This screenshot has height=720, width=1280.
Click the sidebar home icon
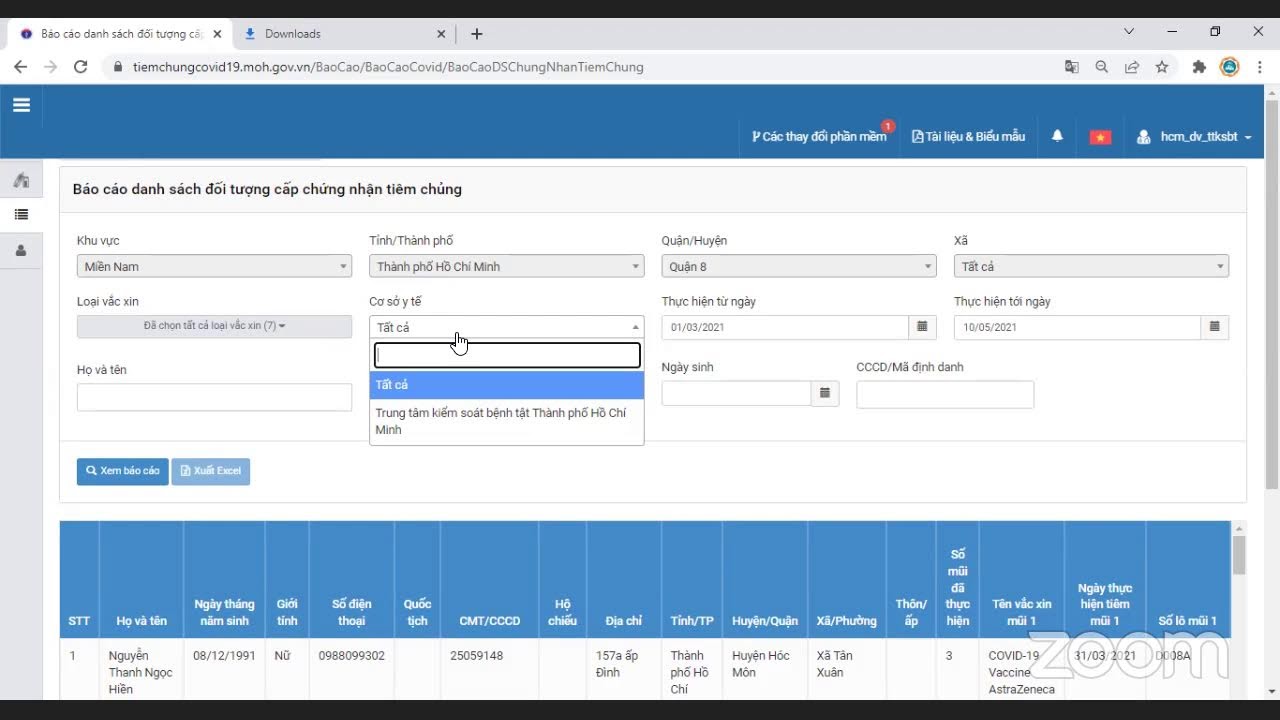pos(21,181)
